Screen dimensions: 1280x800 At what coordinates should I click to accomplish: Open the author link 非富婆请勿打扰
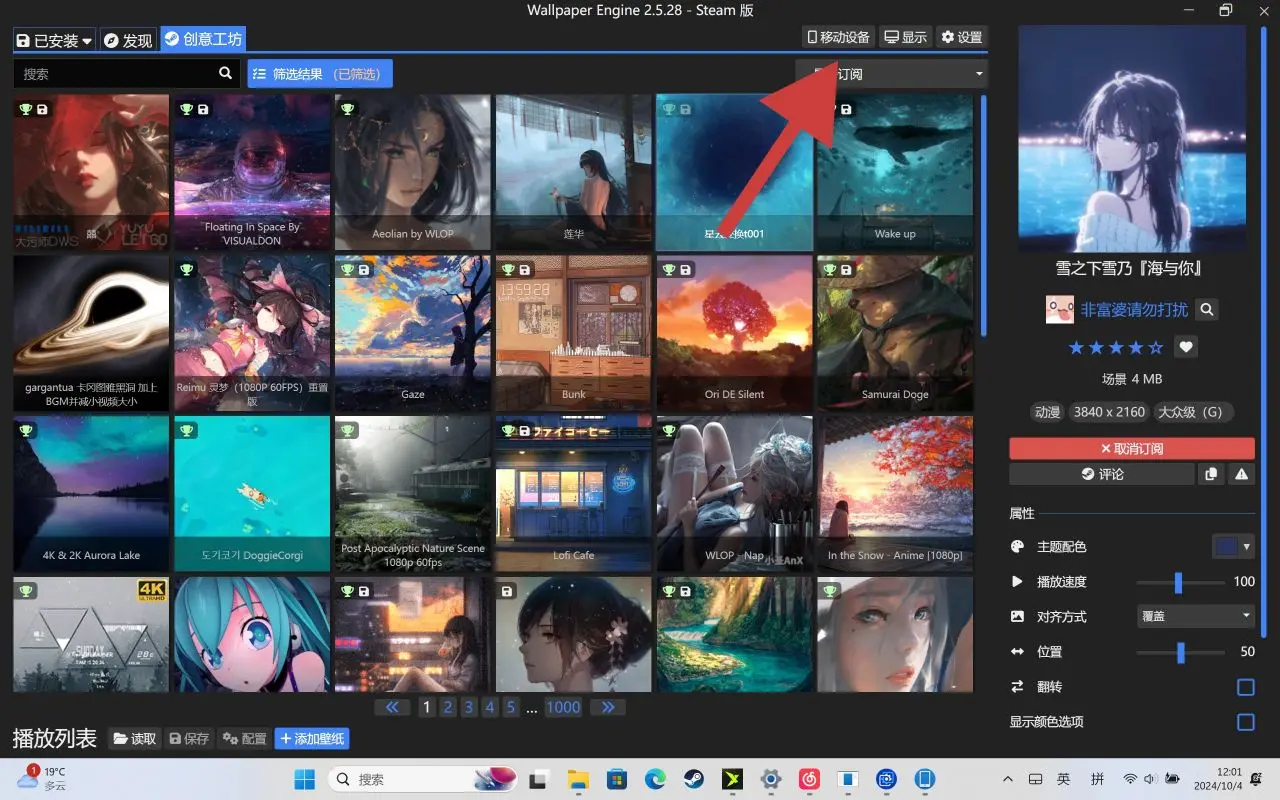(x=1134, y=310)
